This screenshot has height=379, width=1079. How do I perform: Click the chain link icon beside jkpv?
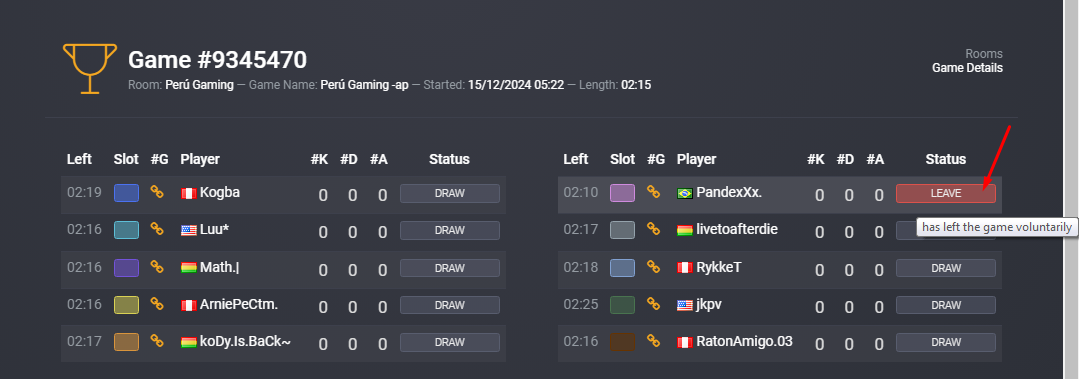point(654,304)
